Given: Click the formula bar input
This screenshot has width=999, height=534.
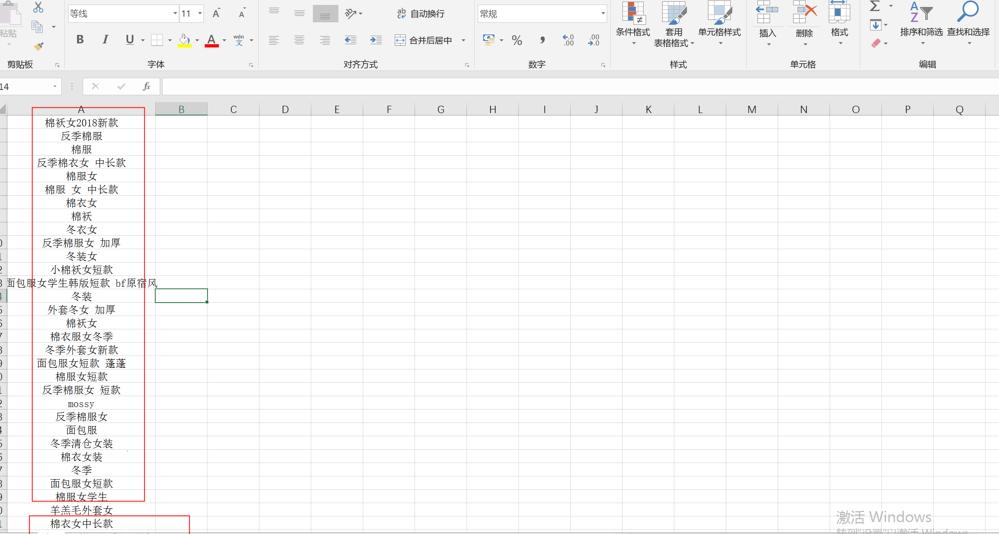Looking at the screenshot, I should 580,86.
